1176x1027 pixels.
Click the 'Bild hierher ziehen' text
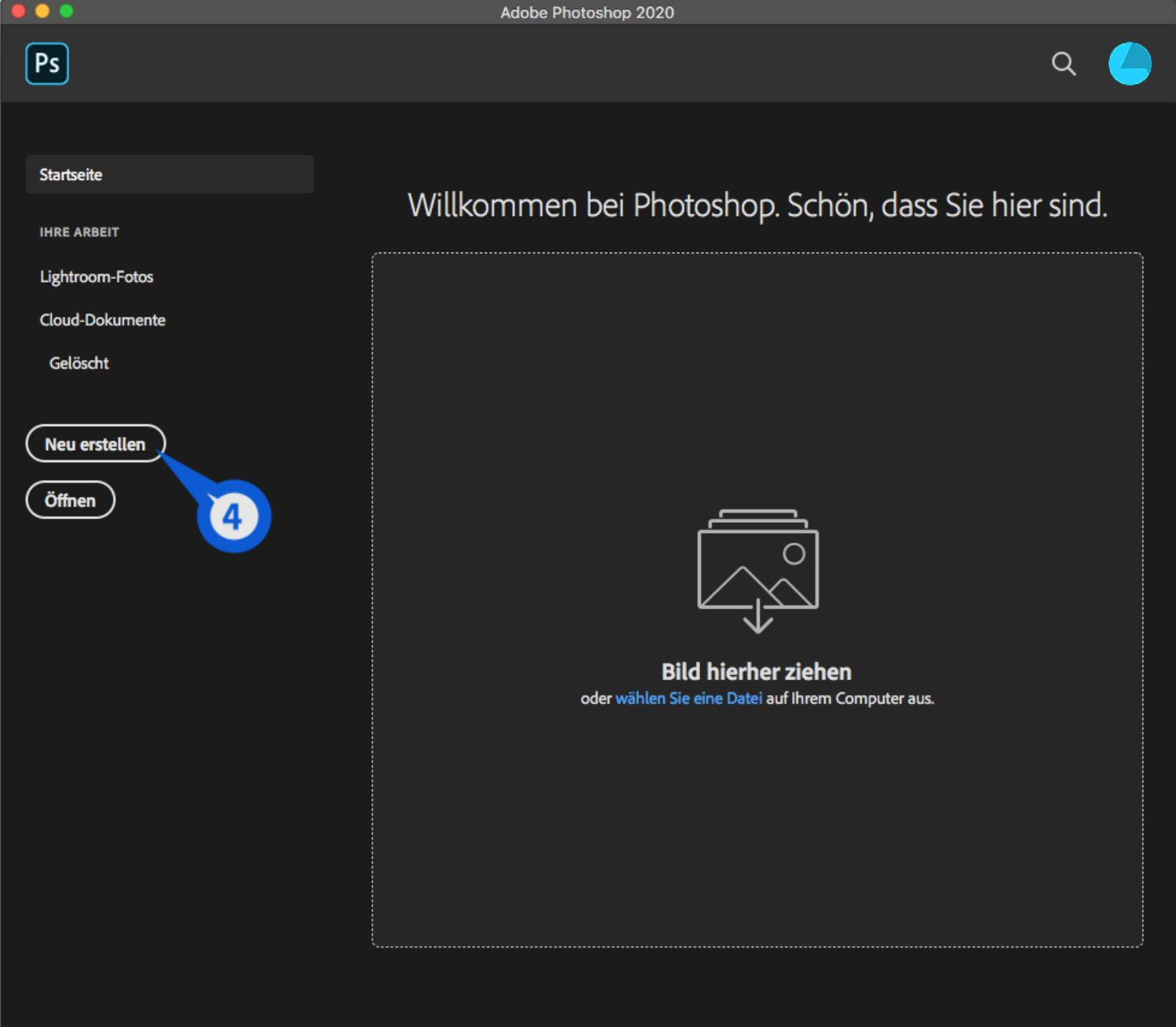756,671
